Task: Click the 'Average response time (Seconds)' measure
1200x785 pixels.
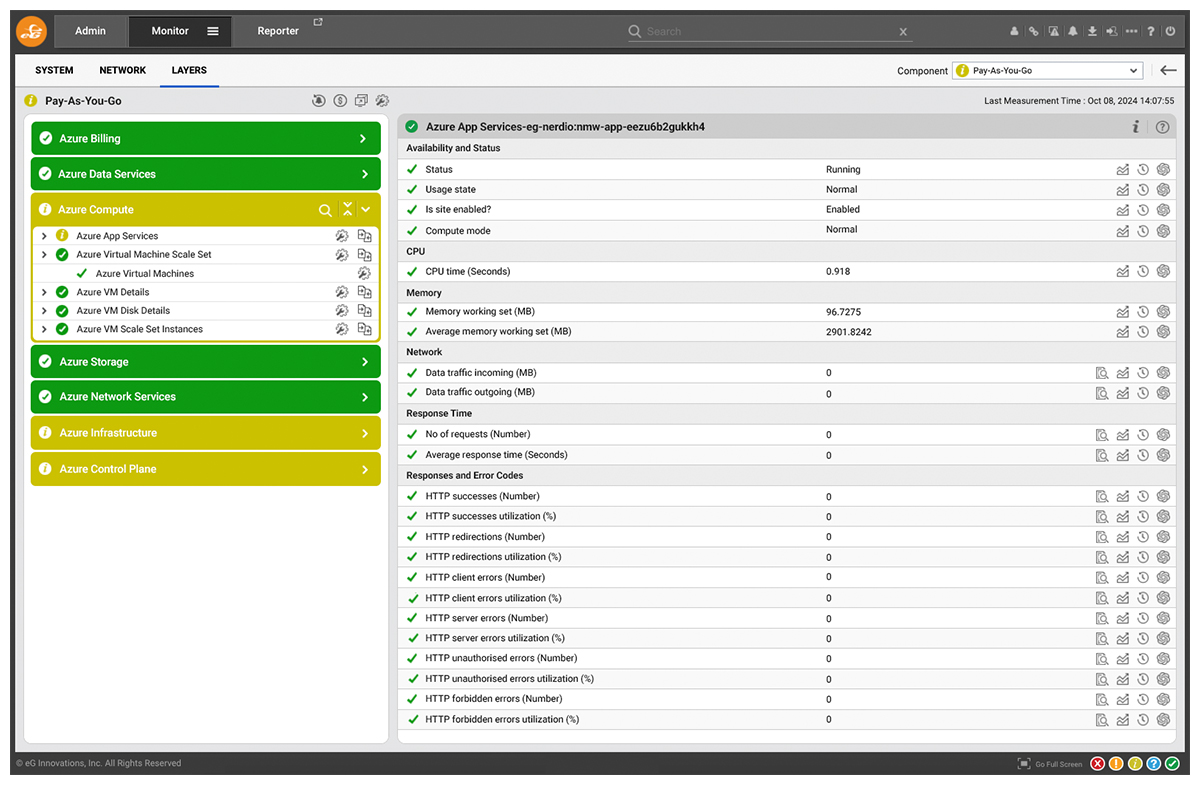Action: (x=496, y=455)
